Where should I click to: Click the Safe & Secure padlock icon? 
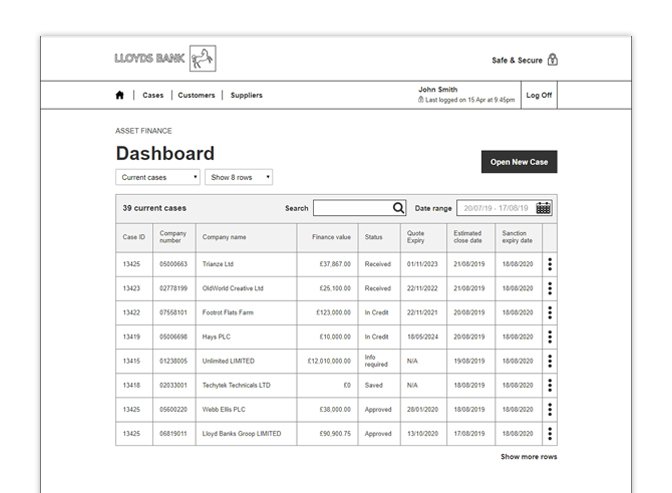(x=553, y=60)
